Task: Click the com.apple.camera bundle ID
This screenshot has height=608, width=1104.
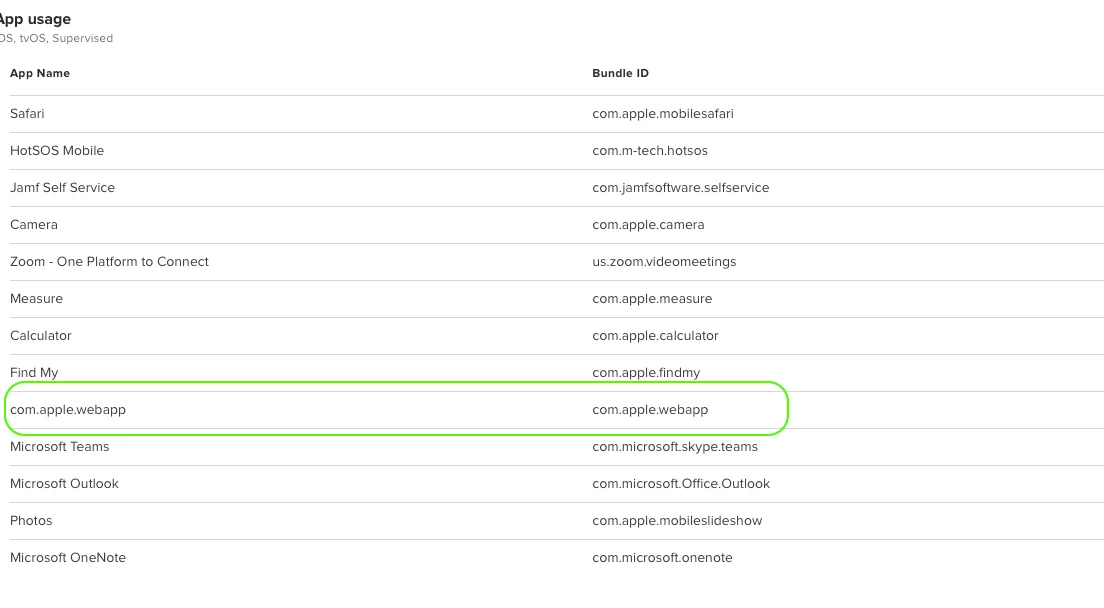Action: pos(648,224)
